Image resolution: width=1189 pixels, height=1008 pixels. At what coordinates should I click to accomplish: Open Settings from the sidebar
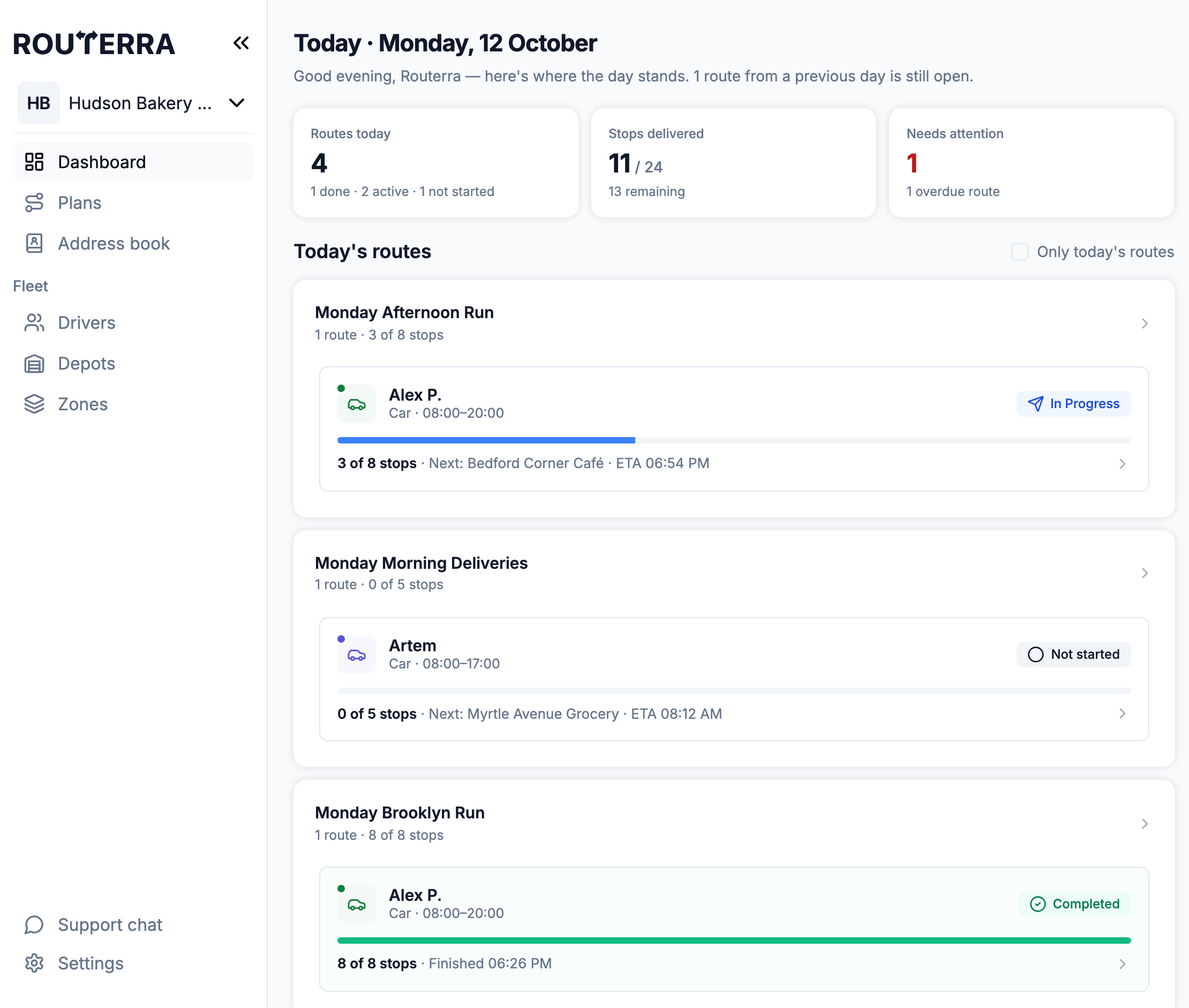(x=133, y=964)
